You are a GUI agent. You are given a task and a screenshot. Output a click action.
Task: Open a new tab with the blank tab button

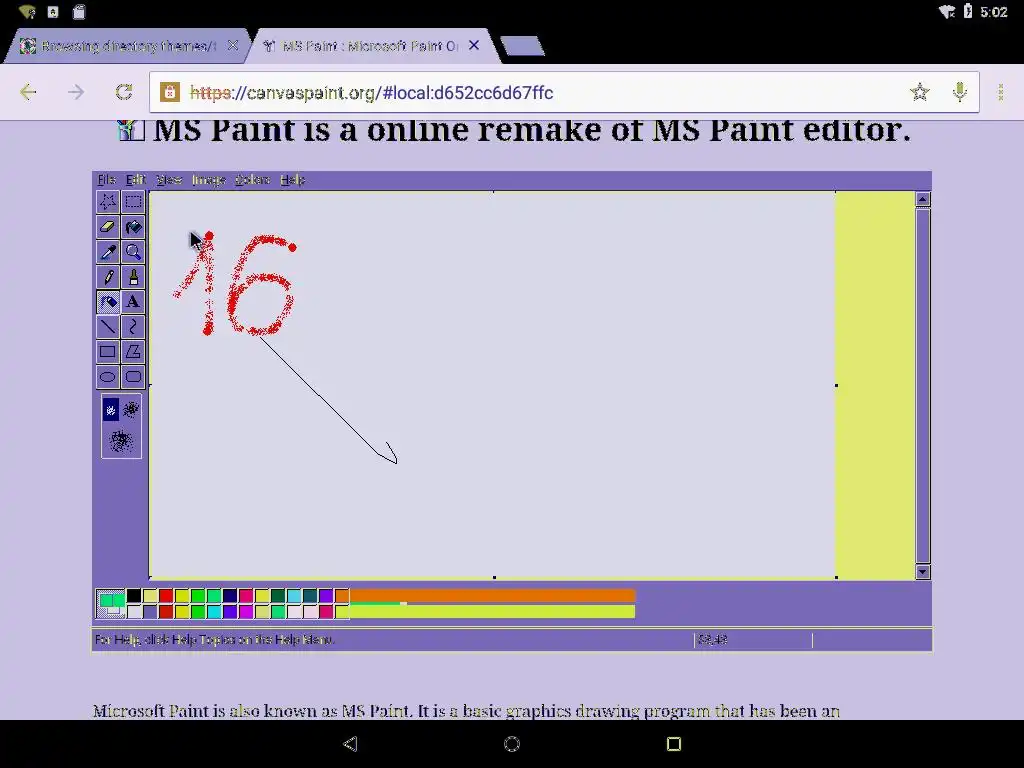[522, 46]
